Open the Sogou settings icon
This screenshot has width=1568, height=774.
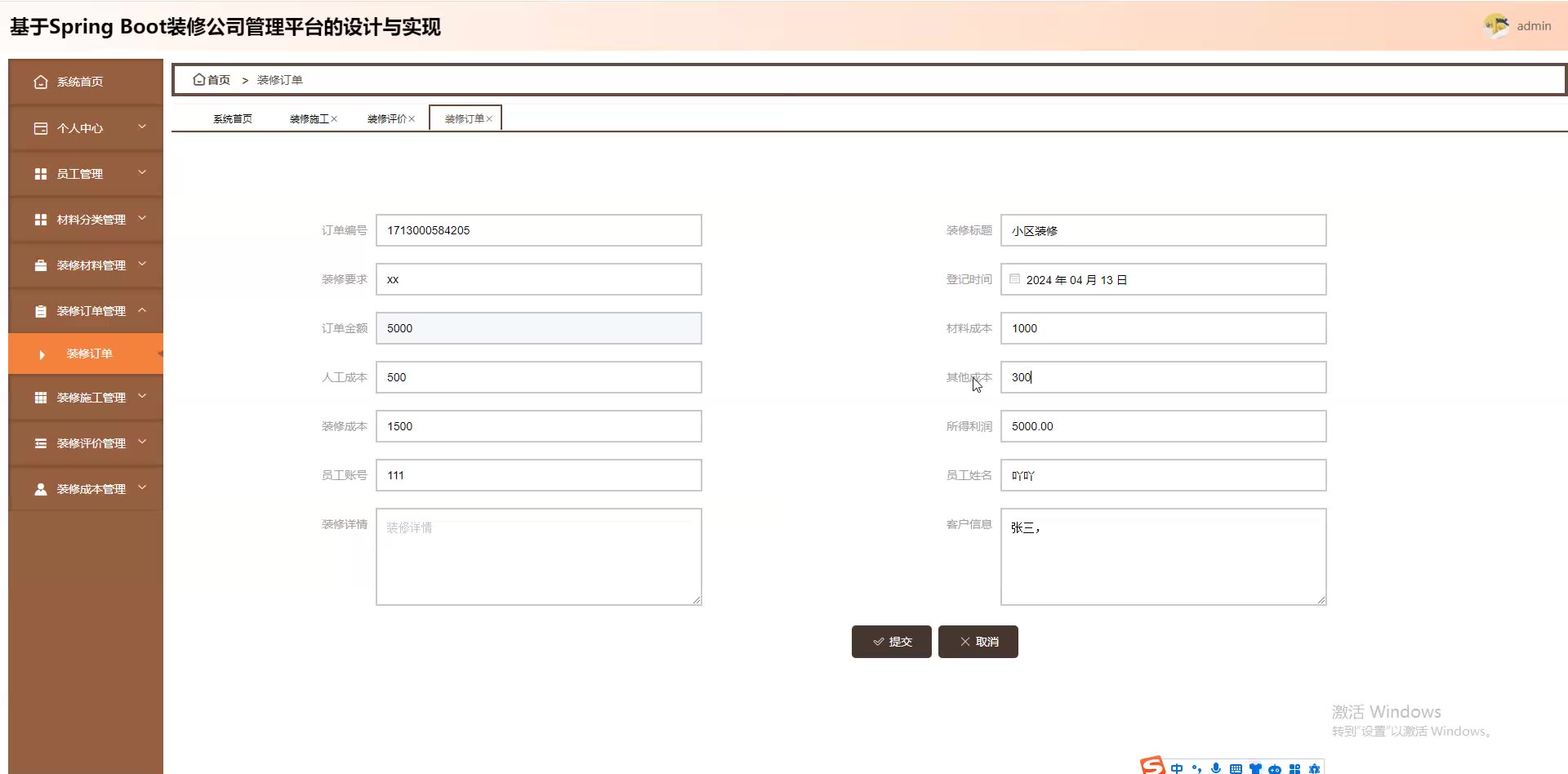pos(1314,768)
